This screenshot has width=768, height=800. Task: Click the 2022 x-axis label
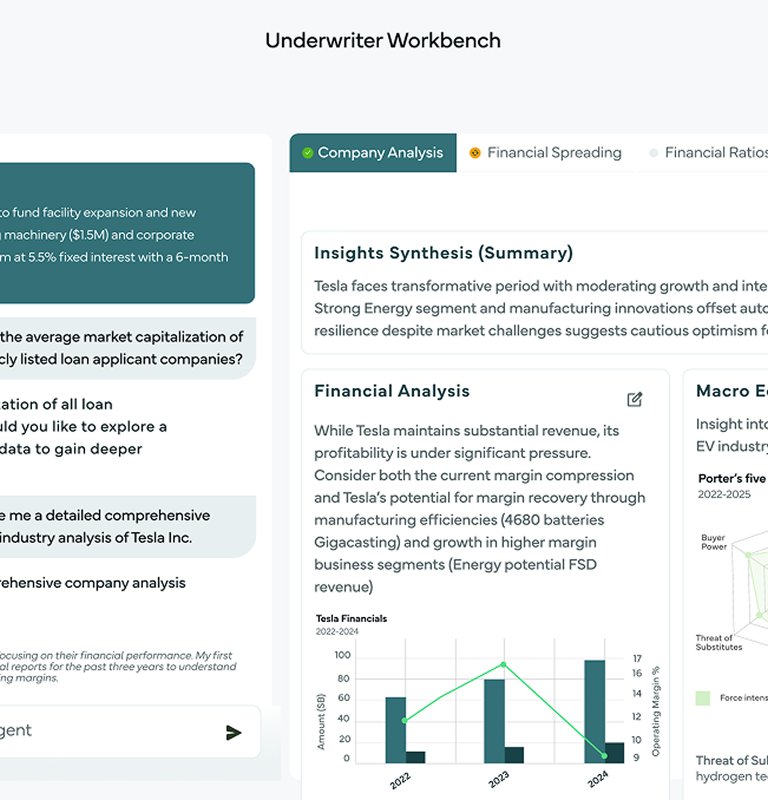pyautogui.click(x=400, y=781)
